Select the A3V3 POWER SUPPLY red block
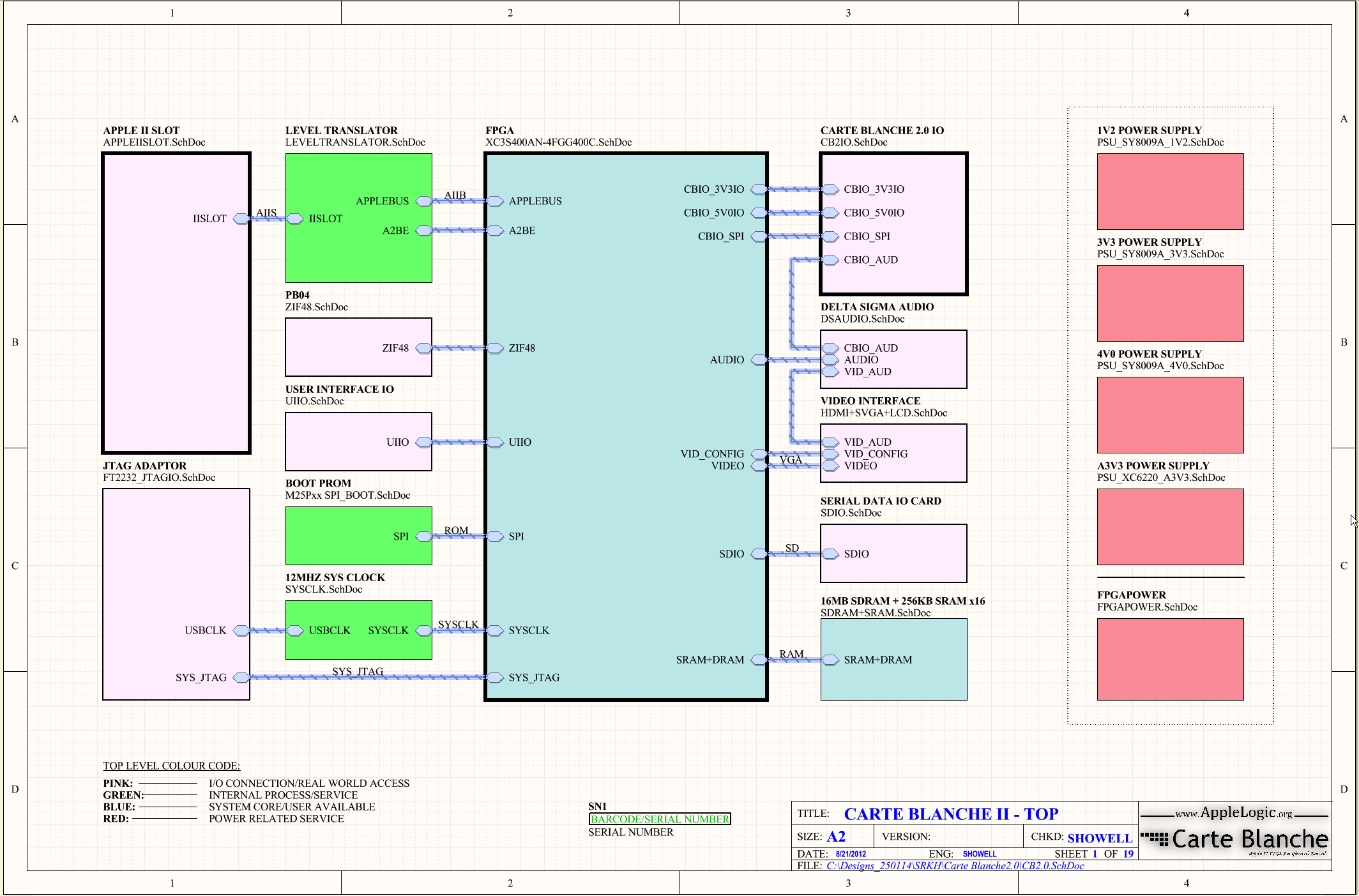1359x896 pixels. (x=1170, y=527)
